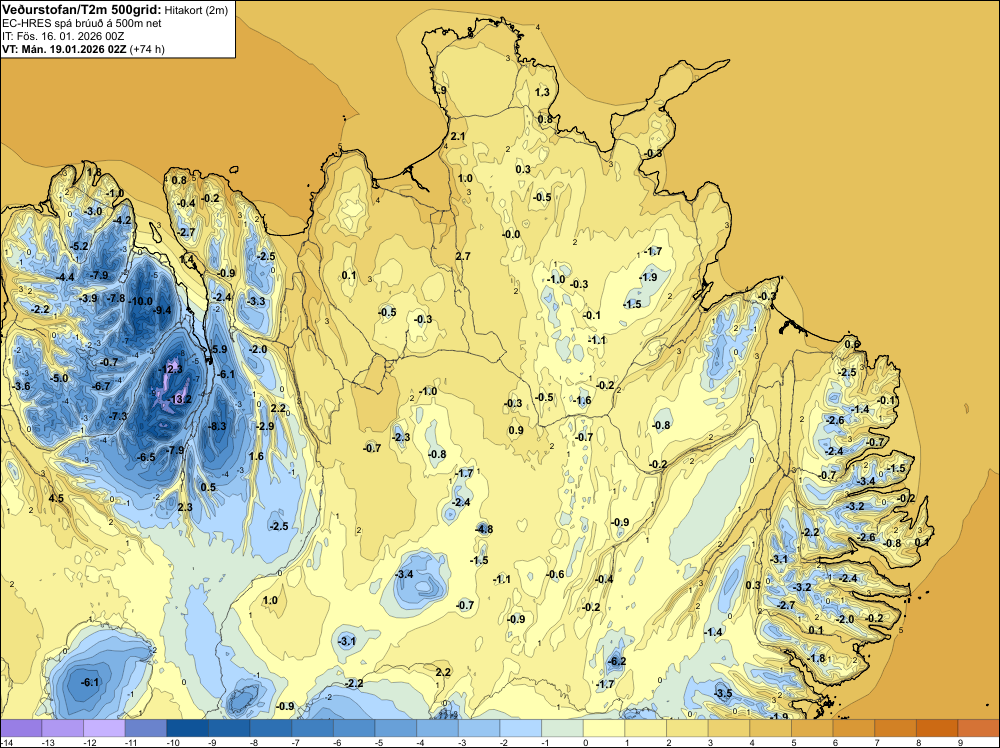1000x748 pixels.
Task: Click the -6.7 temperature value
Action: [101, 386]
